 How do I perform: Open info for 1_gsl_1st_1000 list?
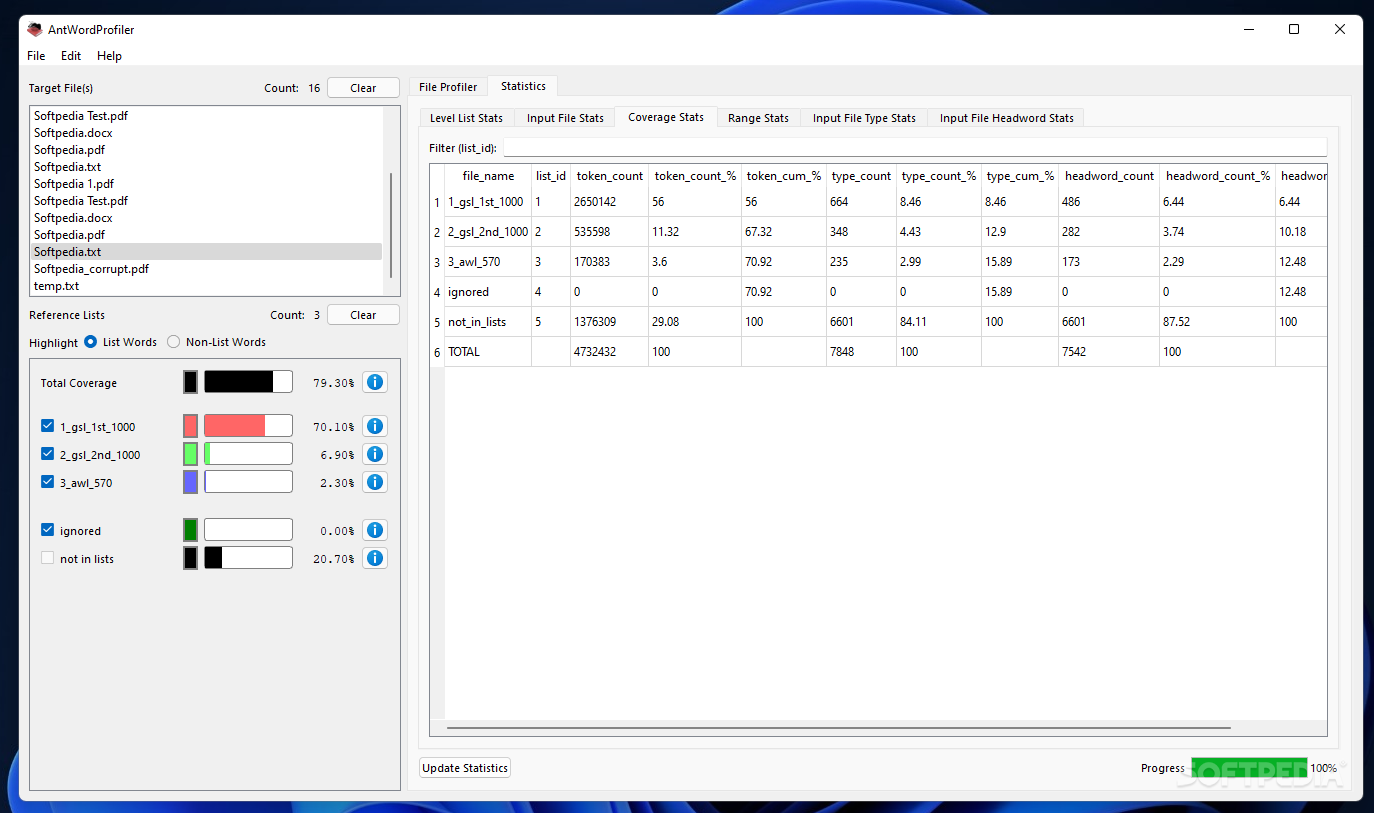click(375, 426)
